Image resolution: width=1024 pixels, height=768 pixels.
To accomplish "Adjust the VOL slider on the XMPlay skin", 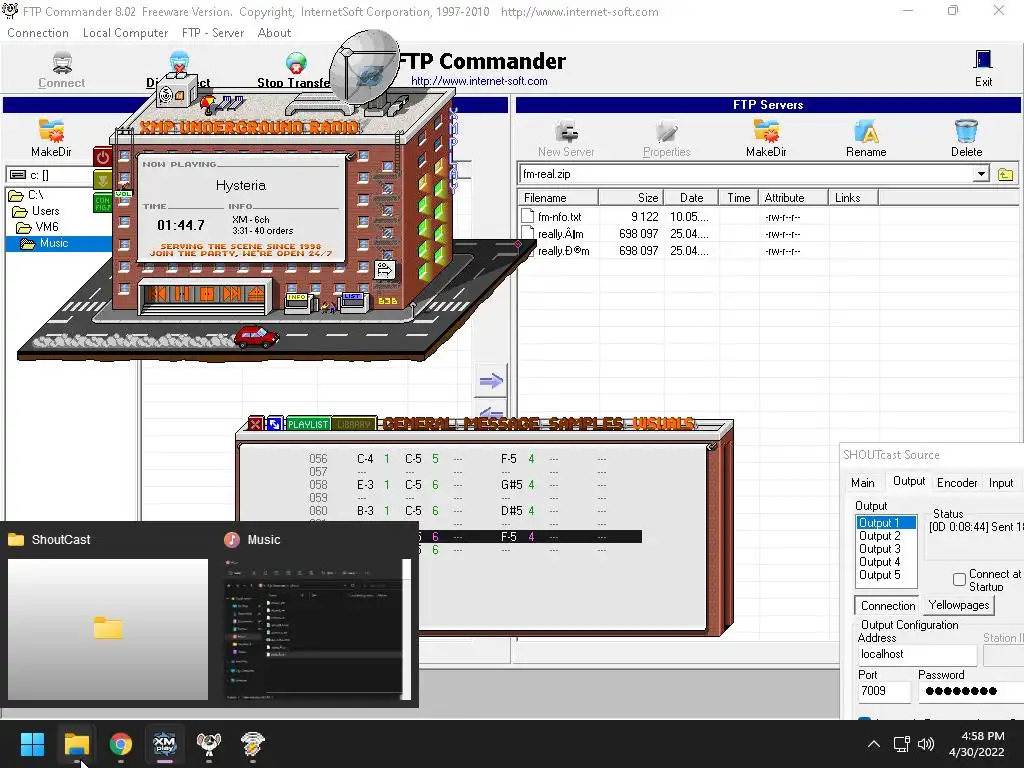I will pyautogui.click(x=123, y=194).
